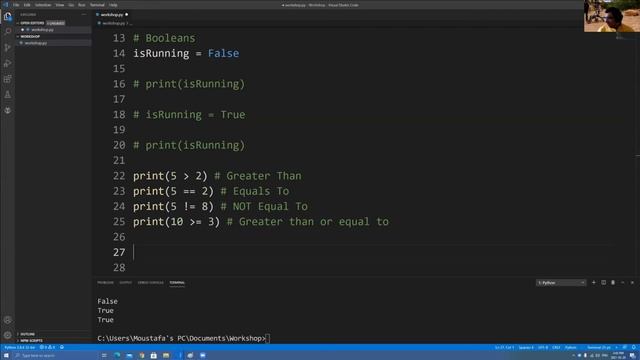This screenshot has width=640, height=360.
Task: Open the Go menu
Action: point(71,5)
